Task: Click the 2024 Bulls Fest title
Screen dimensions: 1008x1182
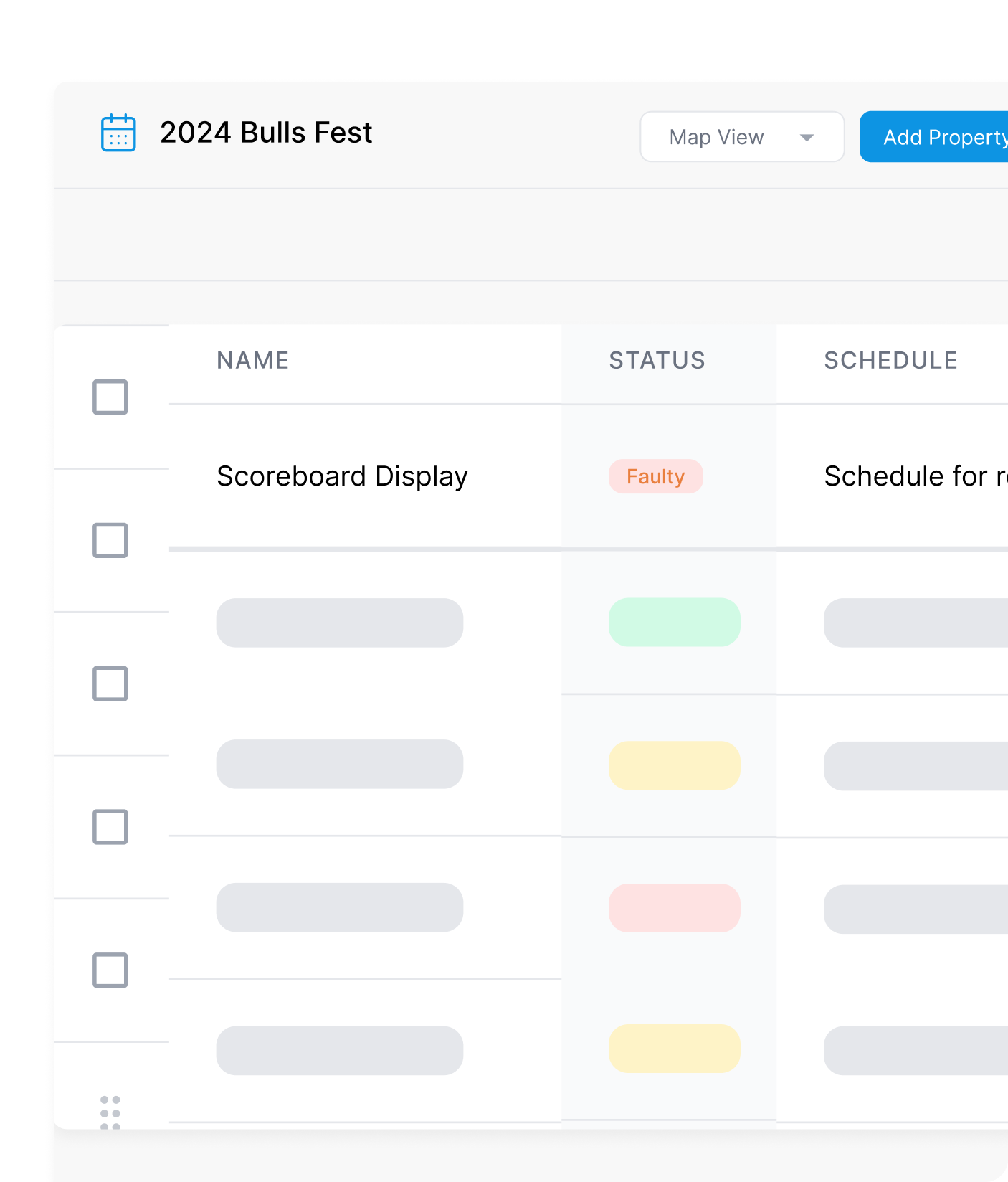Action: click(266, 133)
